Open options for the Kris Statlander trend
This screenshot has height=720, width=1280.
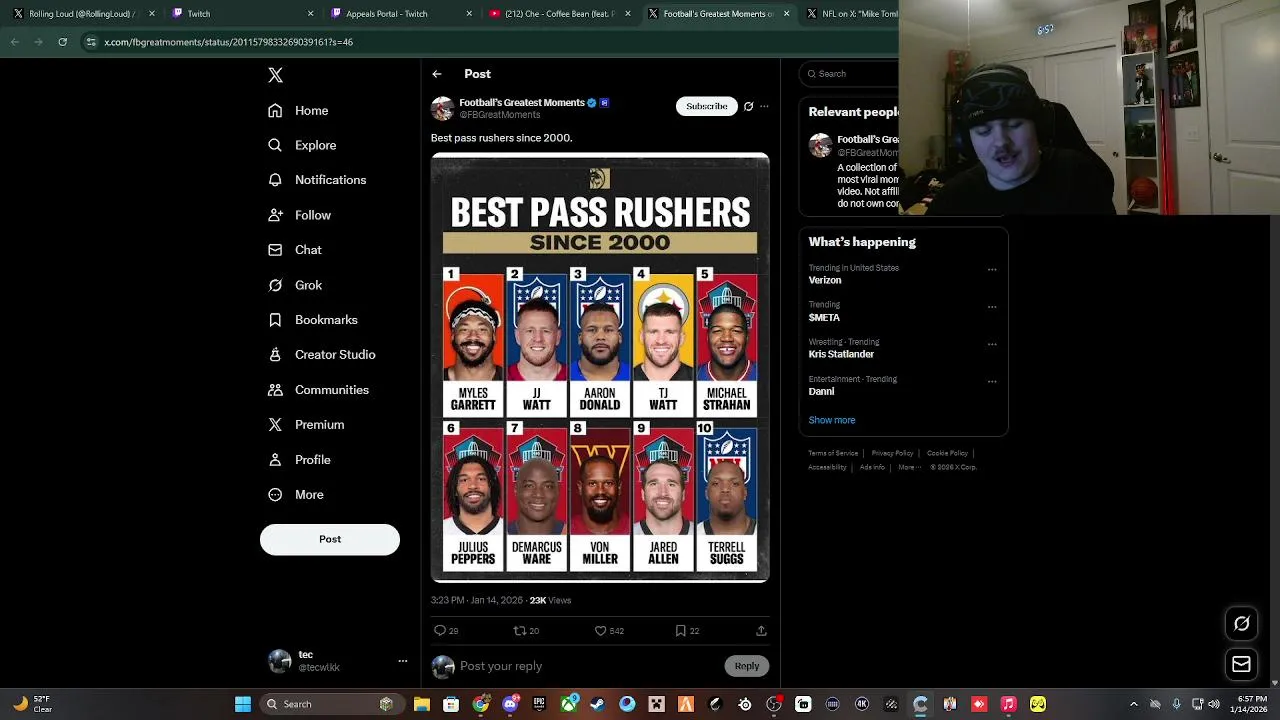point(992,343)
